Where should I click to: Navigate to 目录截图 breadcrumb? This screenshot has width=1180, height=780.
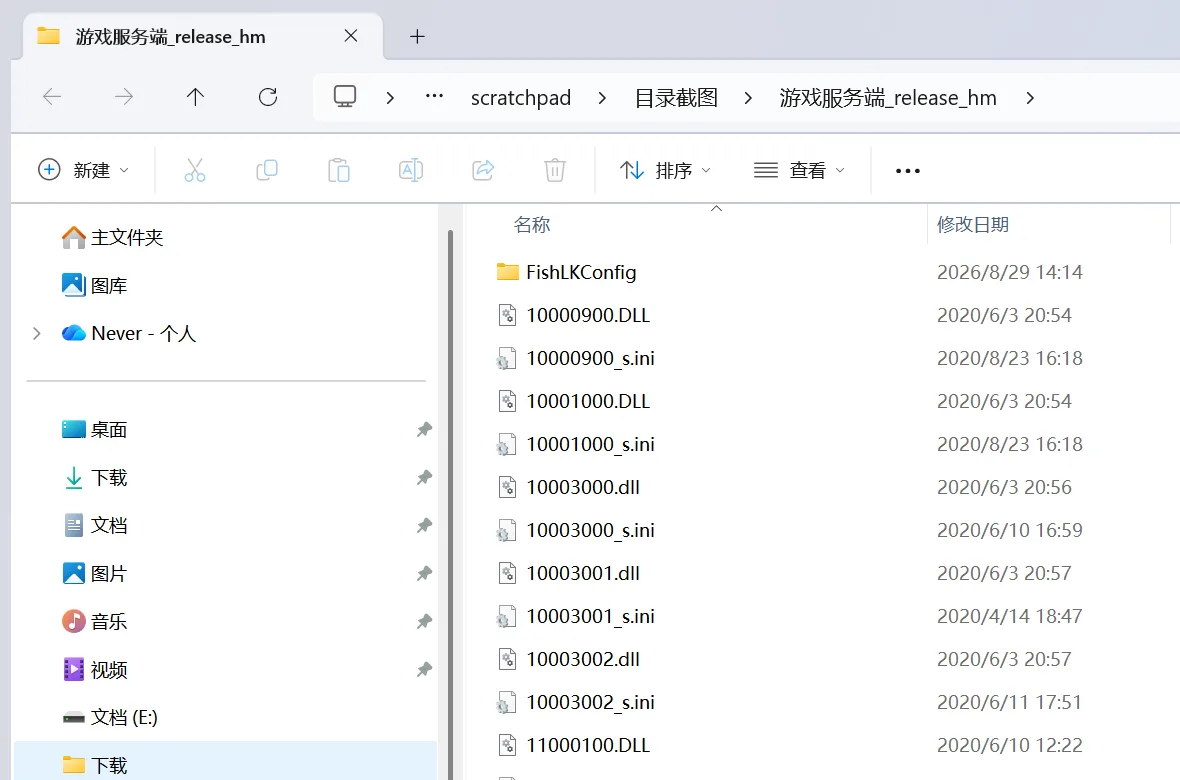pyautogui.click(x=676, y=97)
